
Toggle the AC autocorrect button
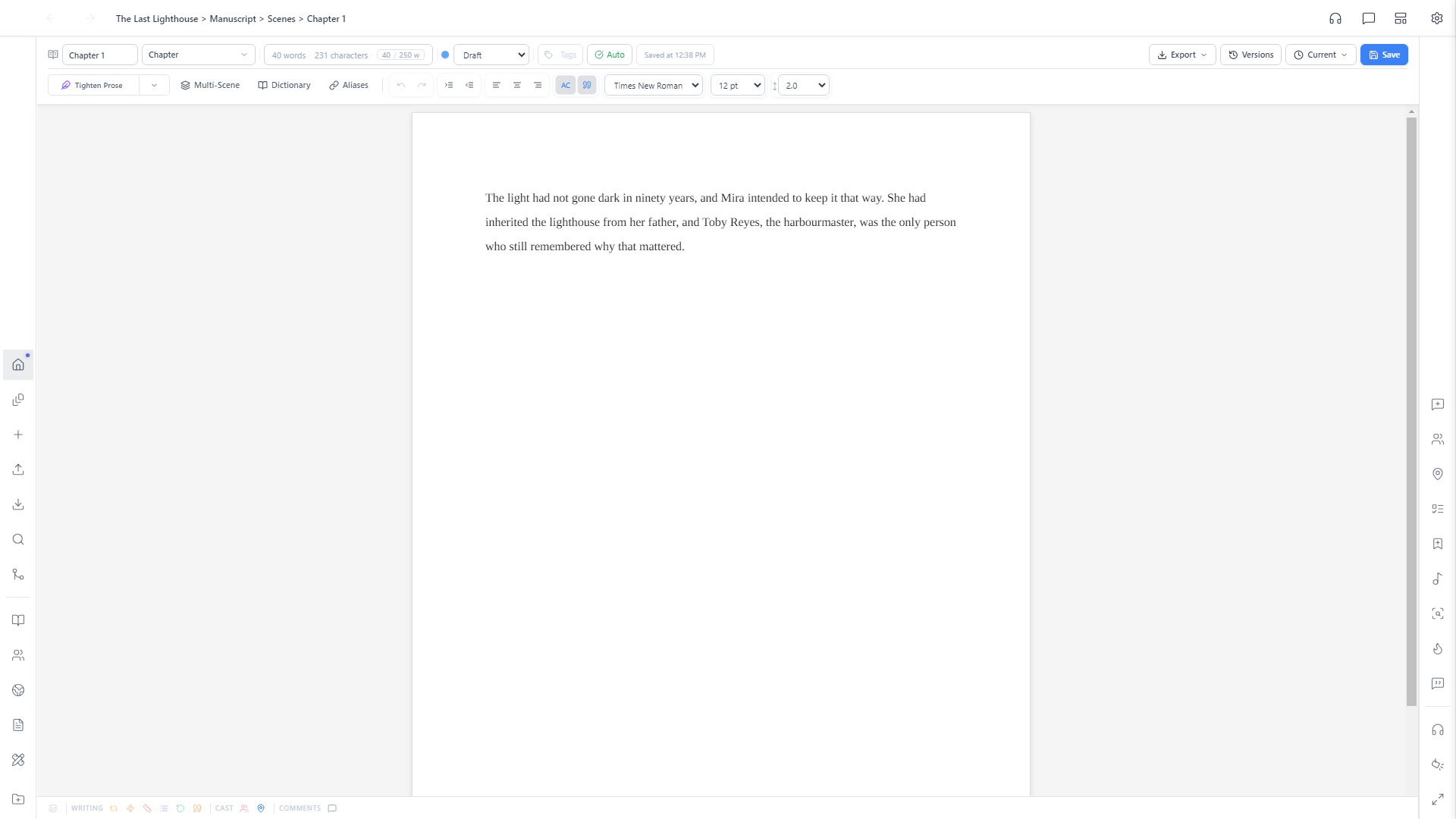coord(566,85)
